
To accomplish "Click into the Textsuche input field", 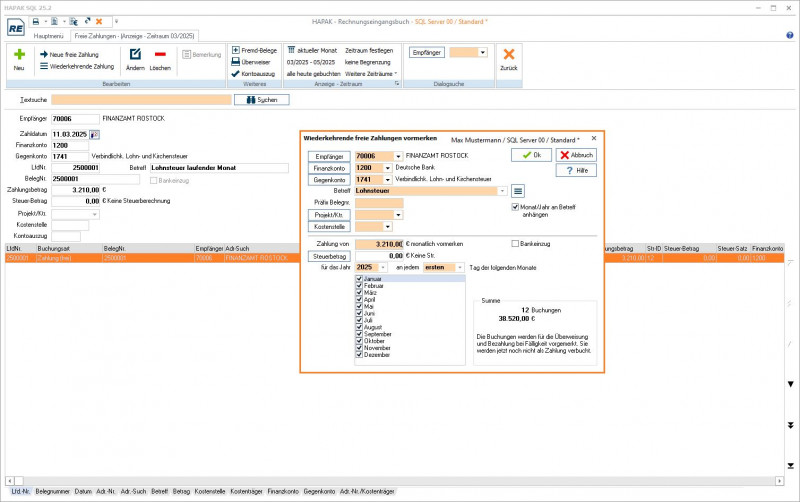I will [x=140, y=100].
